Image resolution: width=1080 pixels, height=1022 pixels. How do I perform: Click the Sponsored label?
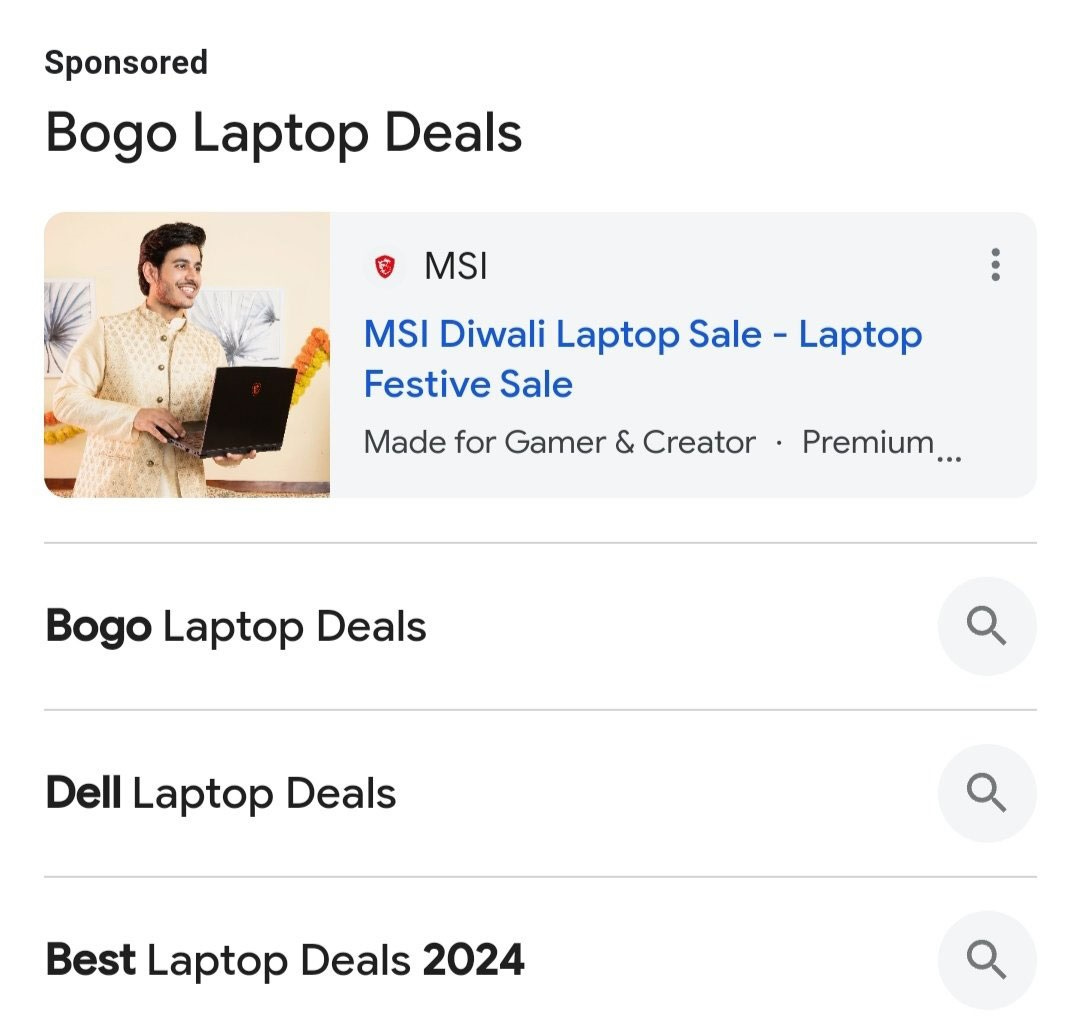(x=126, y=63)
